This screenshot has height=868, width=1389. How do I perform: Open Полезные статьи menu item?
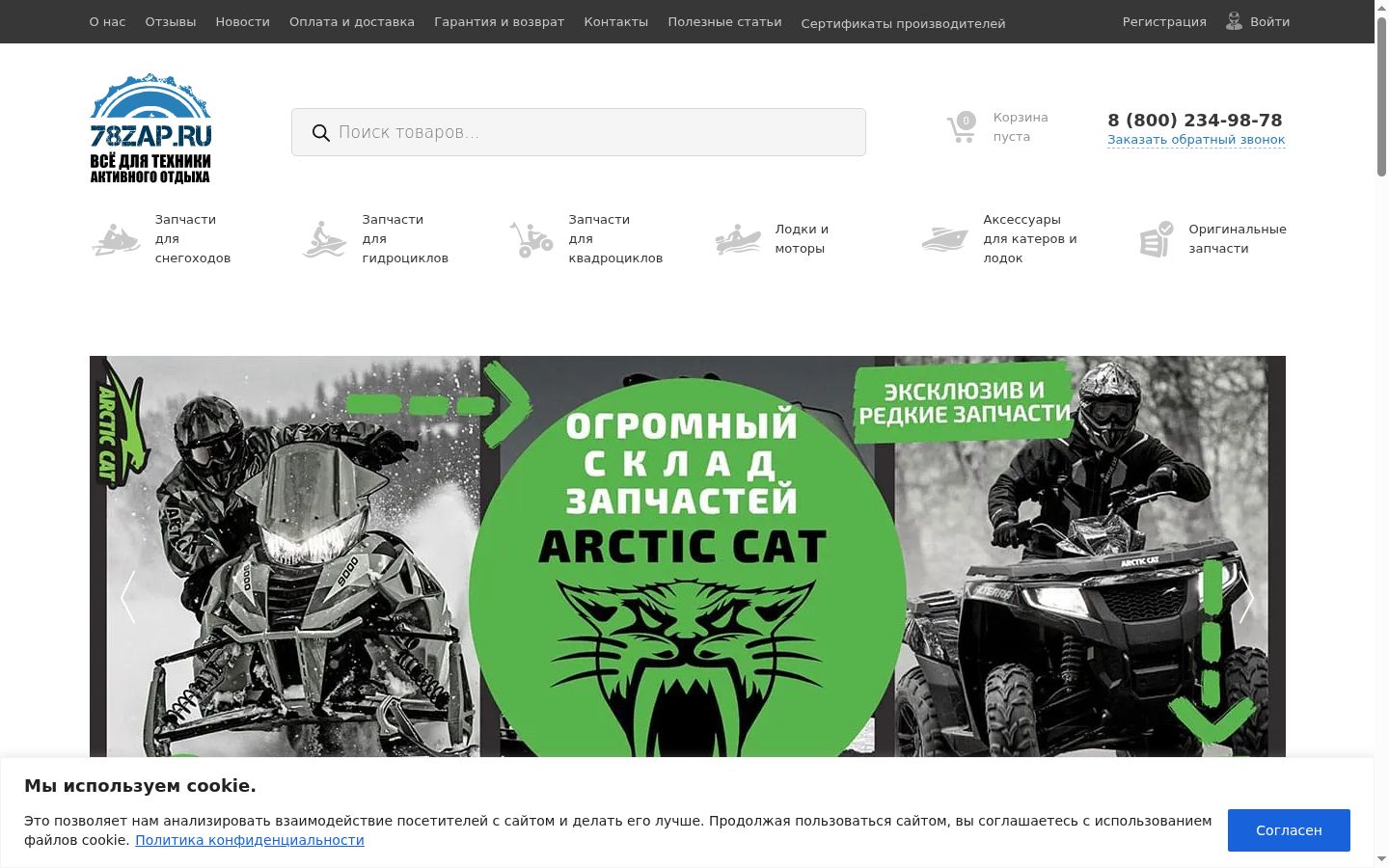(725, 21)
